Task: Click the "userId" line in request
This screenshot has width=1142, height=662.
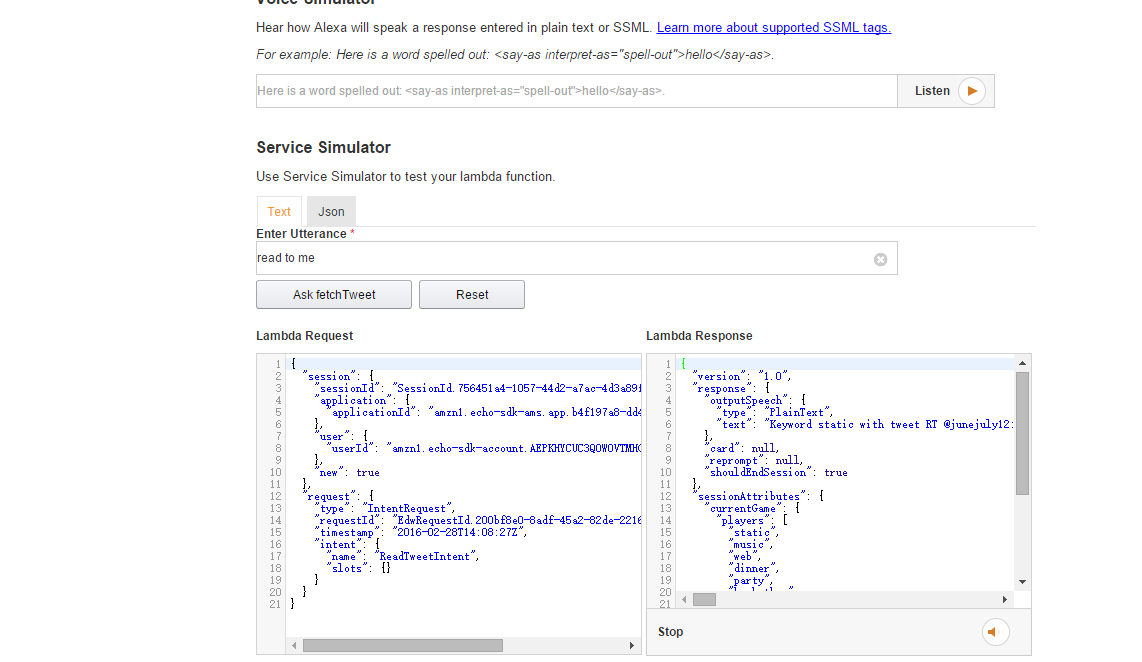Action: click(482, 449)
